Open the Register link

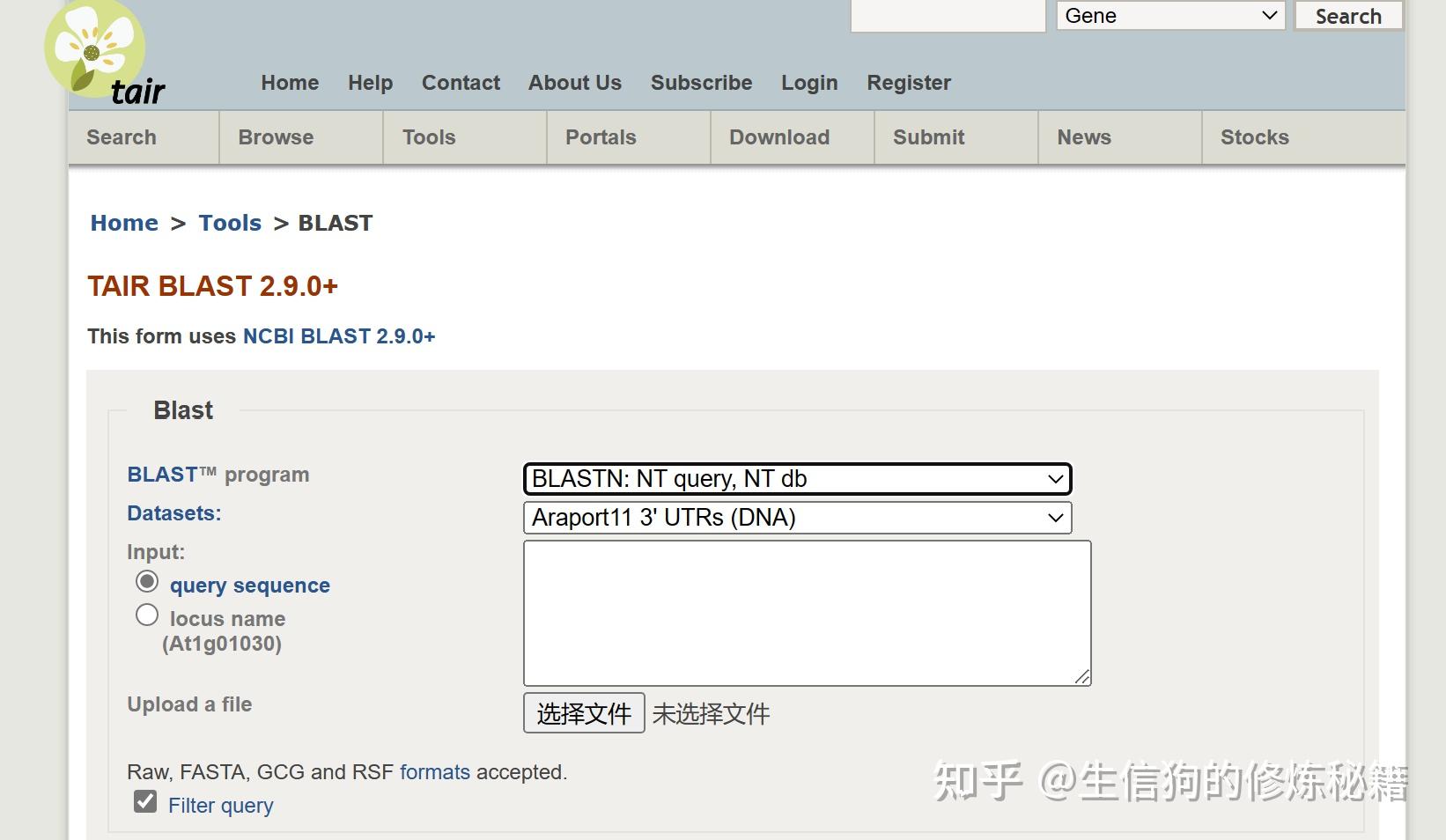point(909,83)
